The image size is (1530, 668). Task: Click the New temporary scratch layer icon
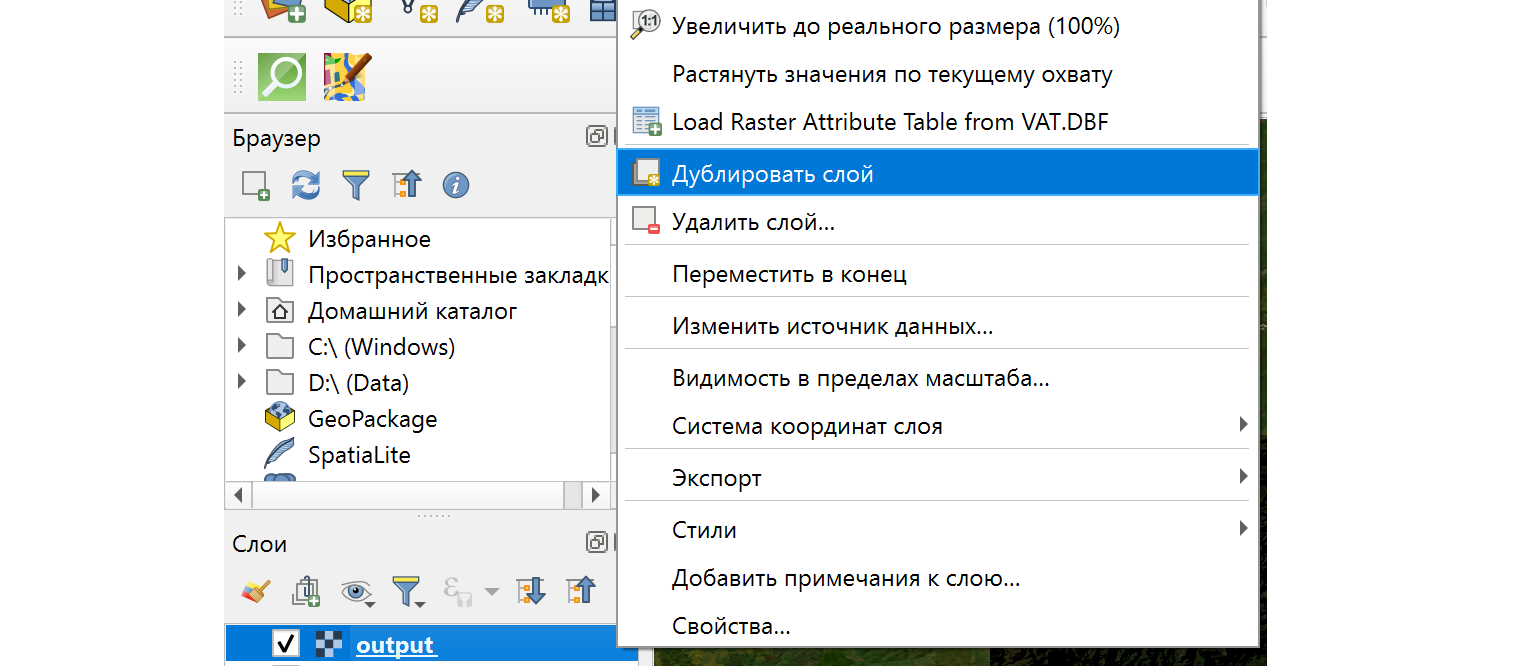click(x=547, y=9)
